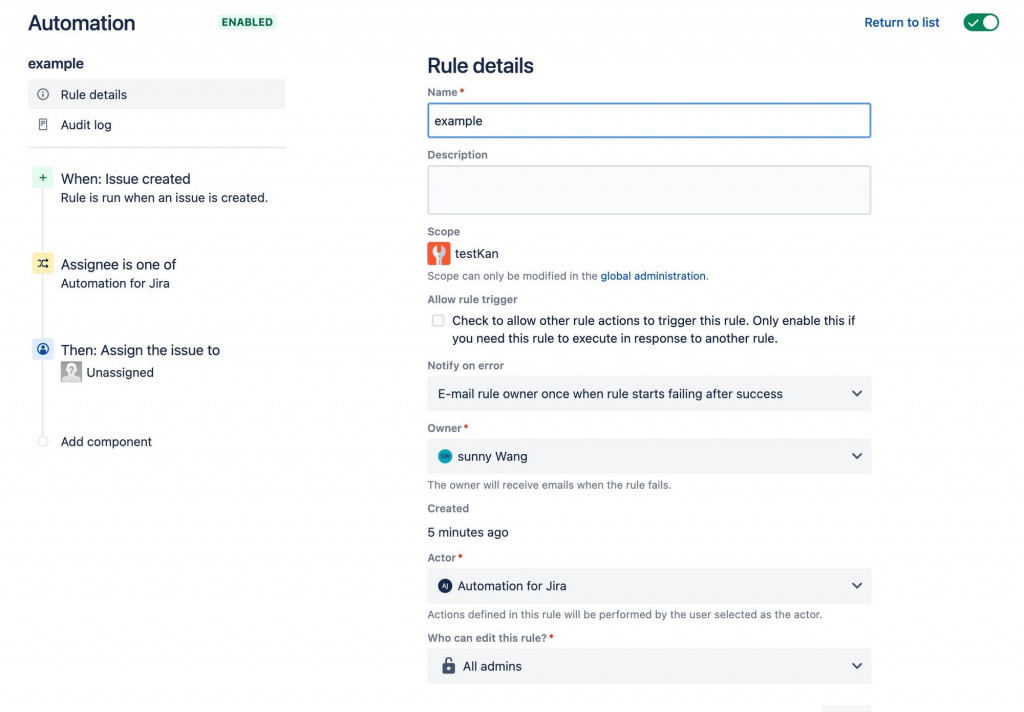
Task: Click the Add component circle icon
Action: click(x=43, y=441)
